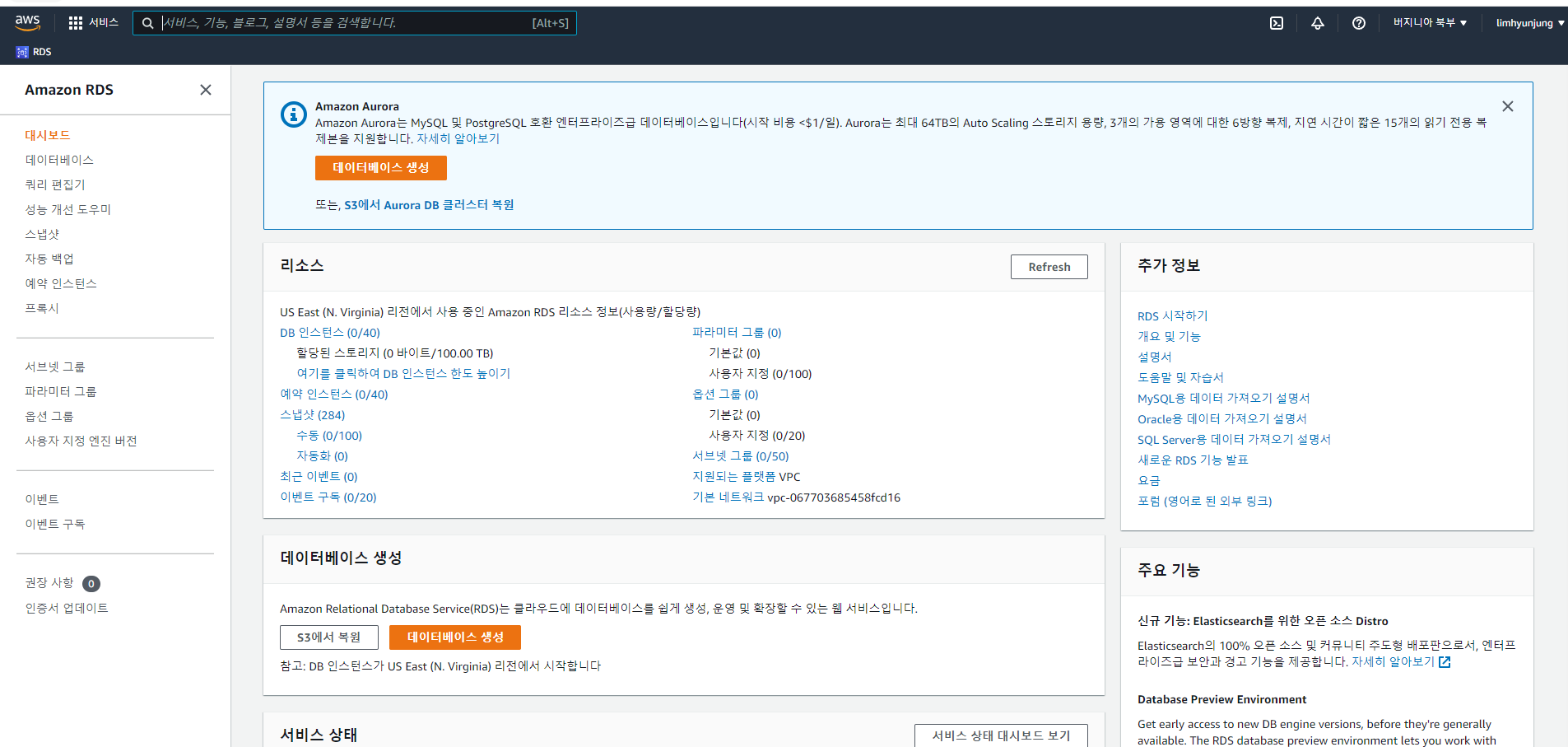
Task: Open SQL Server용 데이터 가져오기 설명서 link
Action: (1235, 440)
